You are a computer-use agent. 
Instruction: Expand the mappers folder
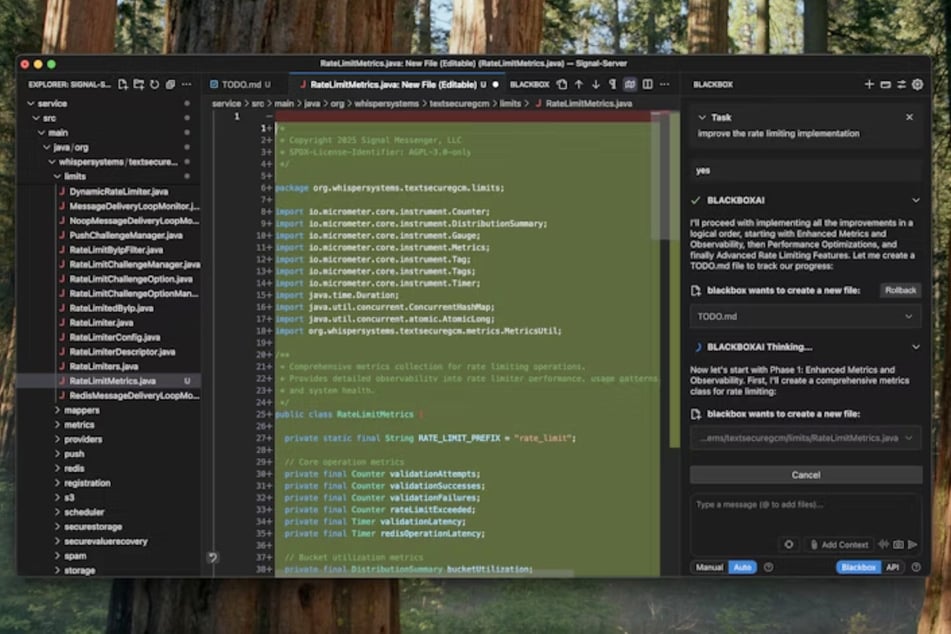(81, 410)
